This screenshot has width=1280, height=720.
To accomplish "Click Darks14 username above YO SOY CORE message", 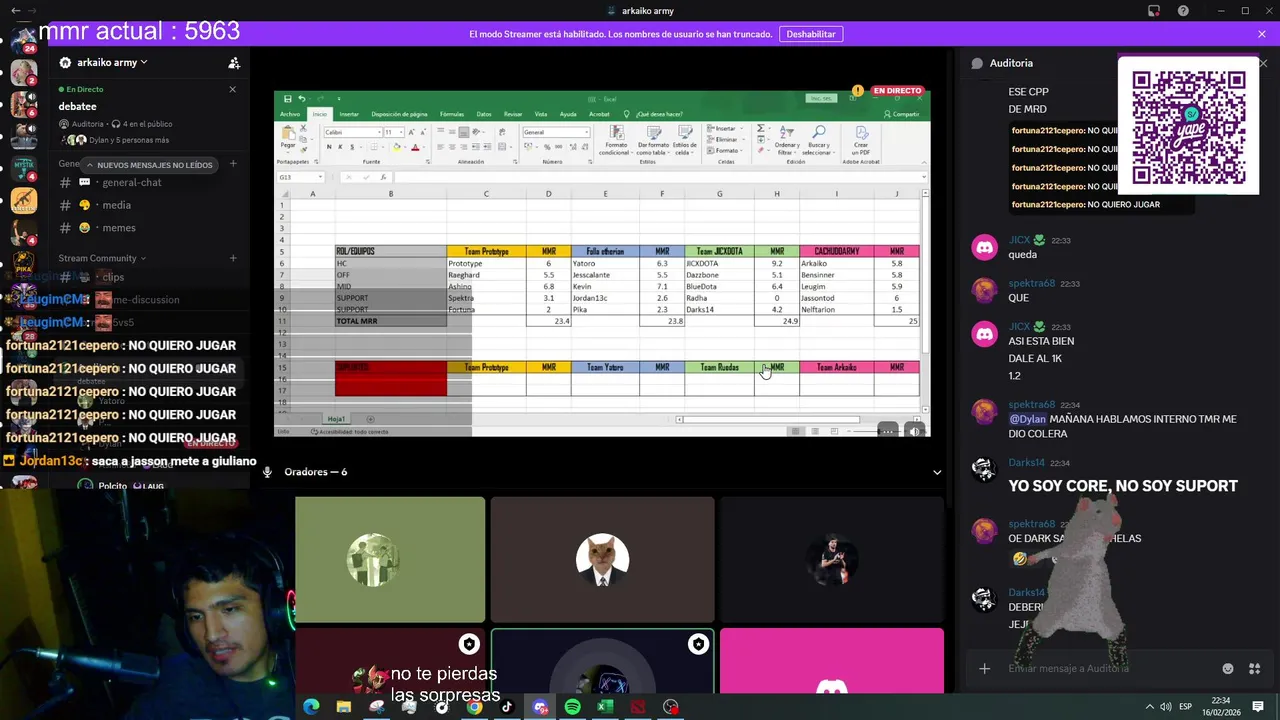I will pos(1027,463).
